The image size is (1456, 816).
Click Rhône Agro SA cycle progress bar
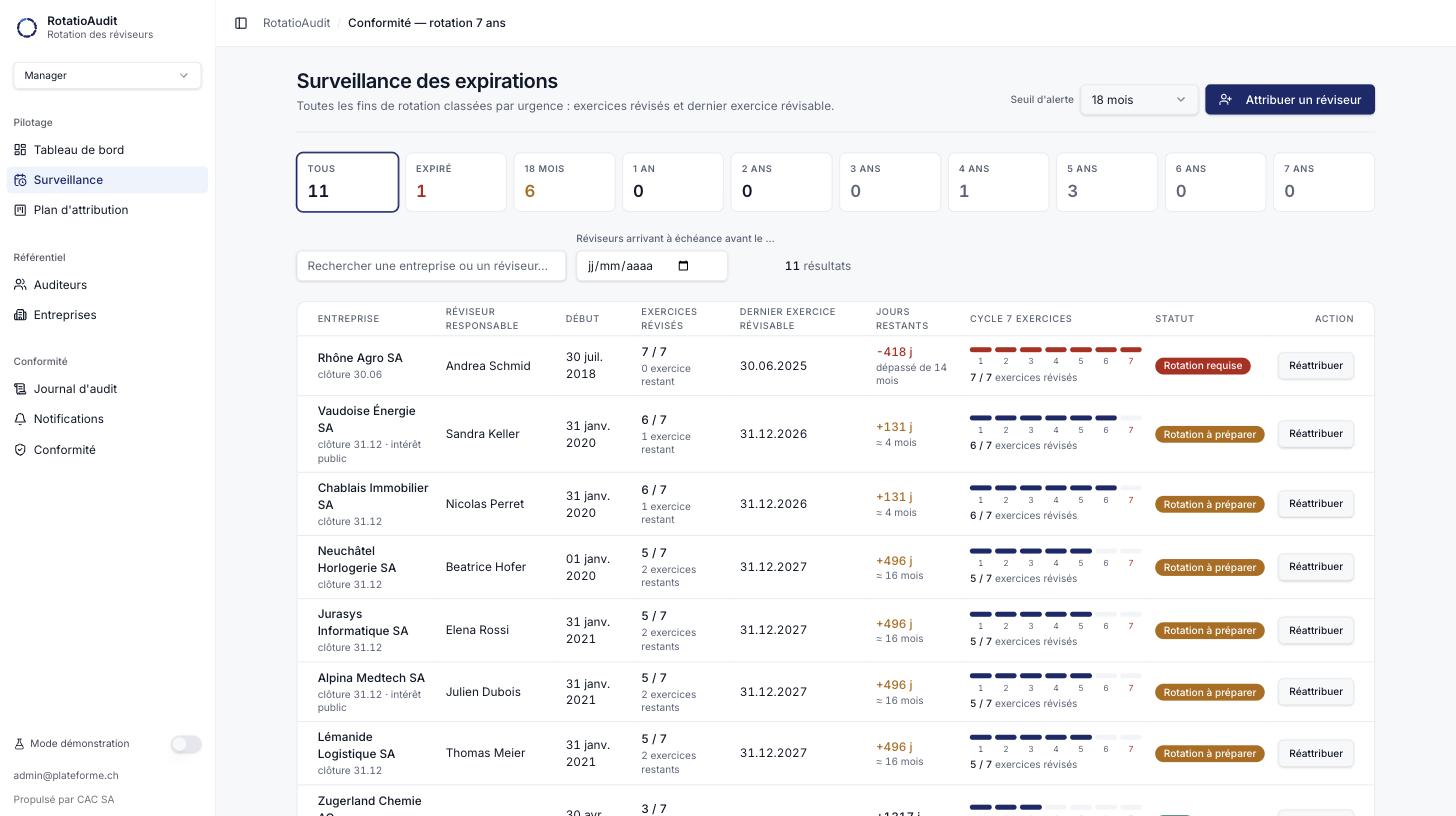click(x=1055, y=350)
